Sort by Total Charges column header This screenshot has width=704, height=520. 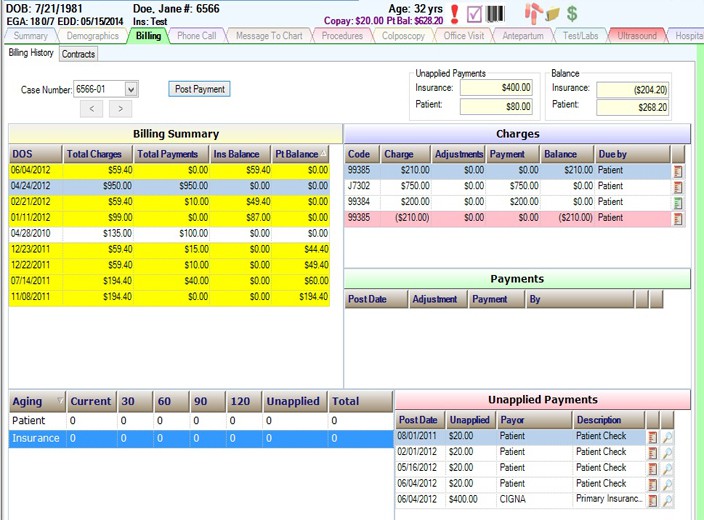point(97,154)
